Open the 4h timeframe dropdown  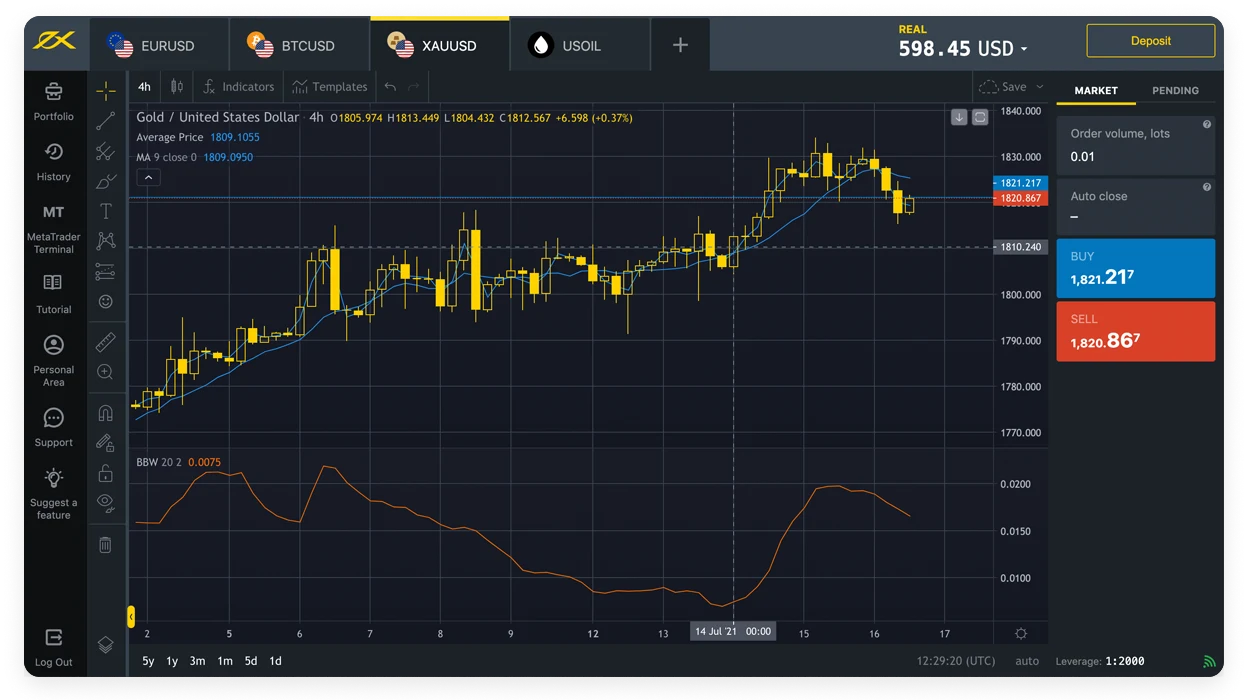point(145,87)
